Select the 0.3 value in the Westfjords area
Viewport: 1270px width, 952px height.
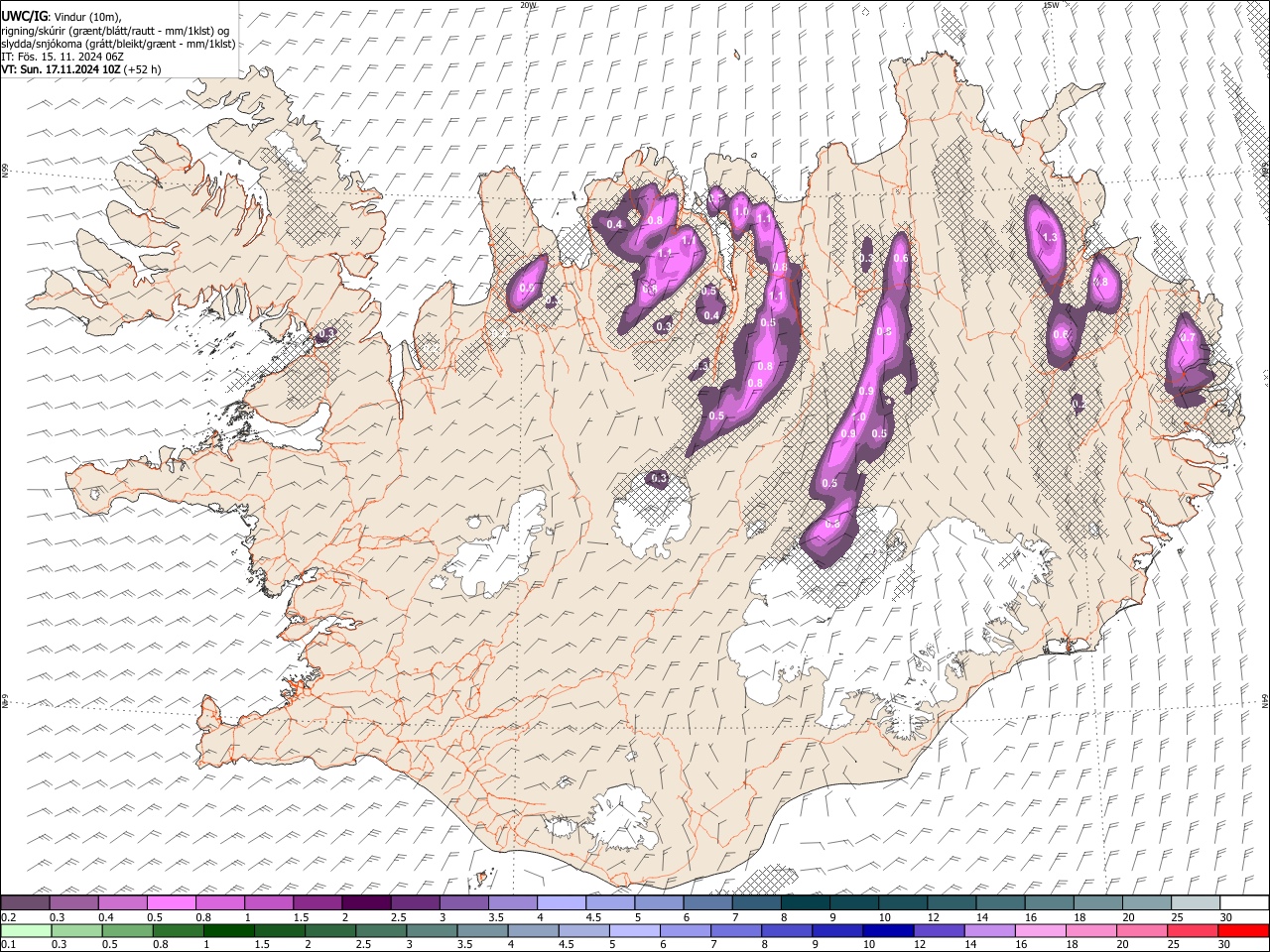[325, 334]
